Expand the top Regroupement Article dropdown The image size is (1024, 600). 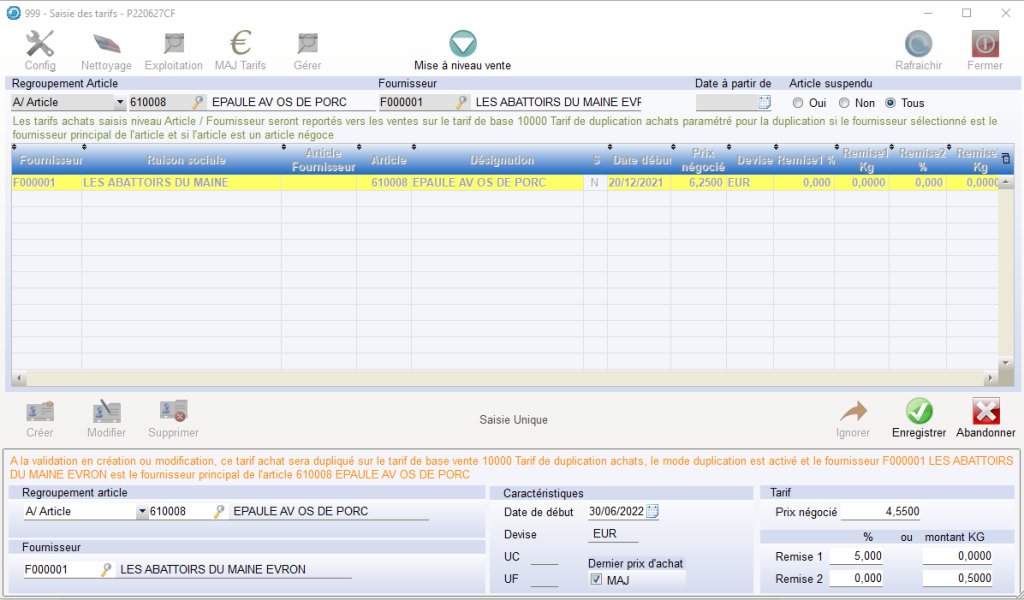pos(120,102)
